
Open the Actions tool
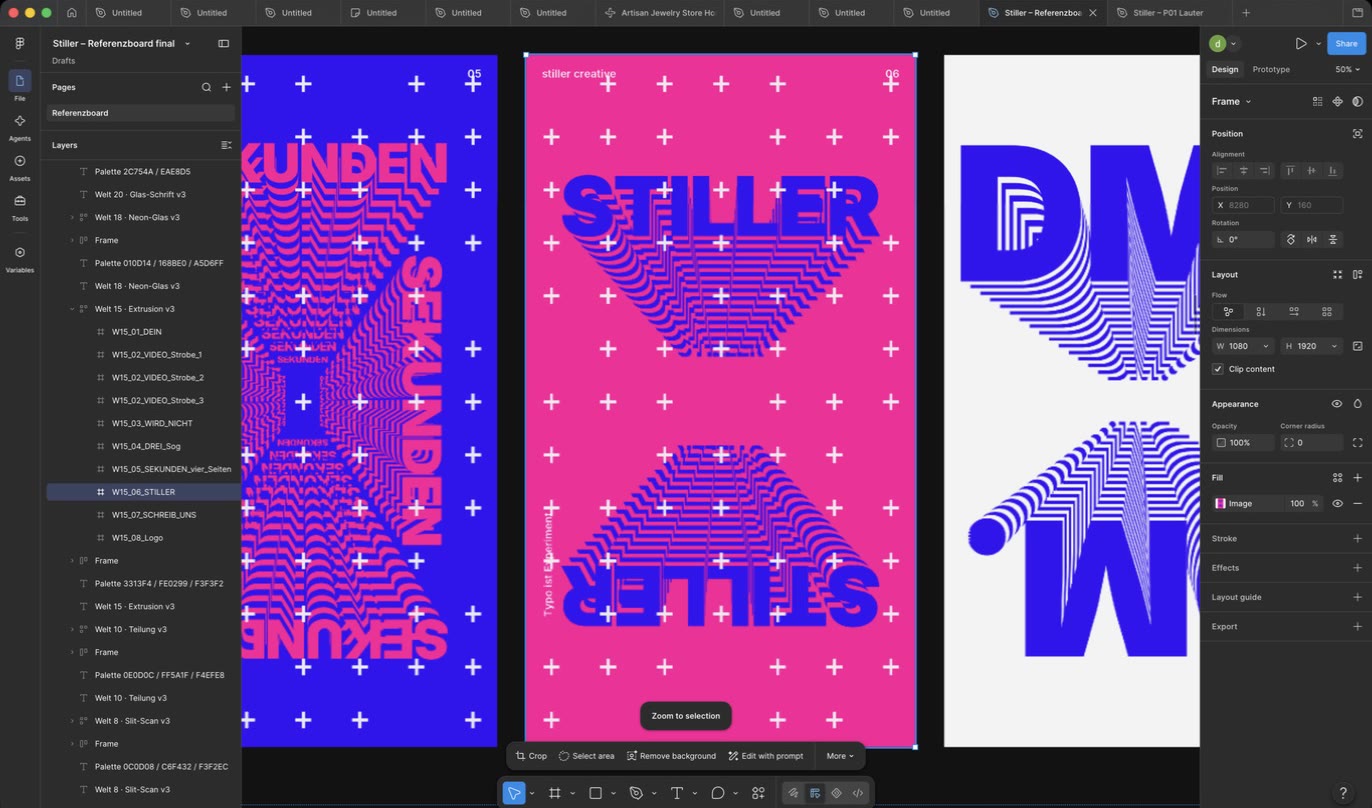[x=758, y=793]
